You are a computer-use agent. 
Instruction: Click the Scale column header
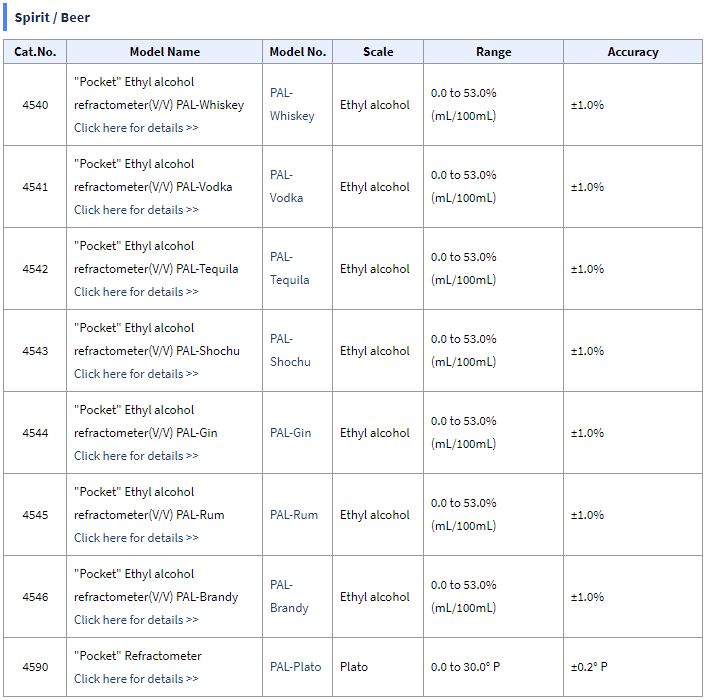pos(378,52)
